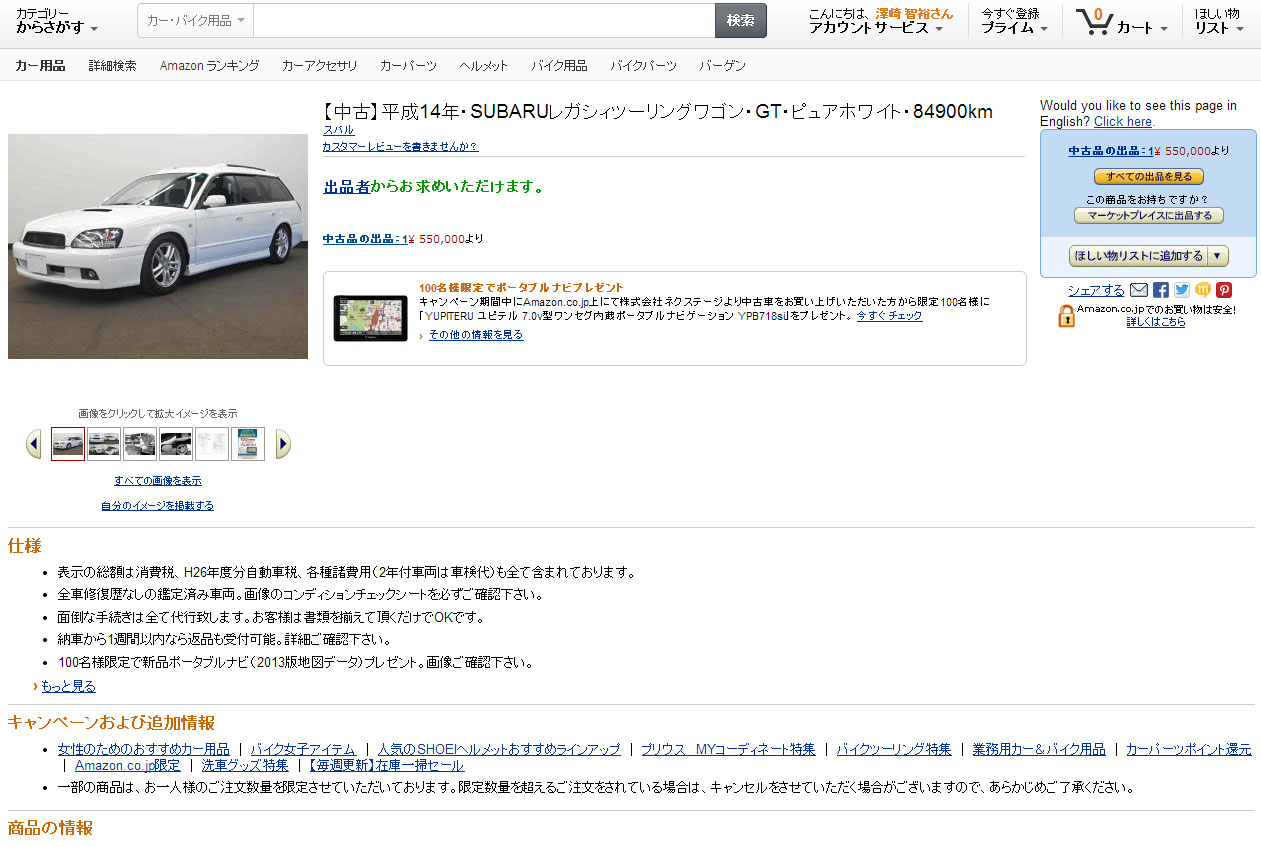This screenshot has height=847, width=1261.
Task: Open 女性のためのおすすめカー用品 link
Action: coord(143,749)
